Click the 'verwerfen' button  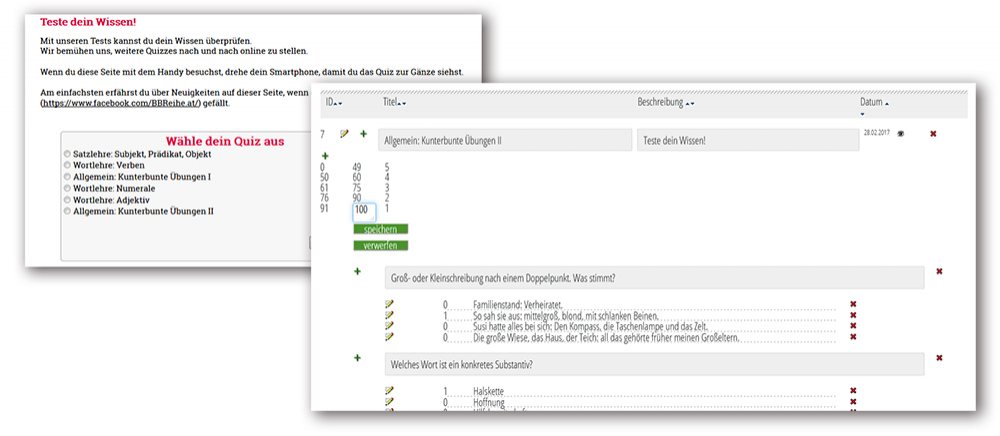click(x=380, y=245)
